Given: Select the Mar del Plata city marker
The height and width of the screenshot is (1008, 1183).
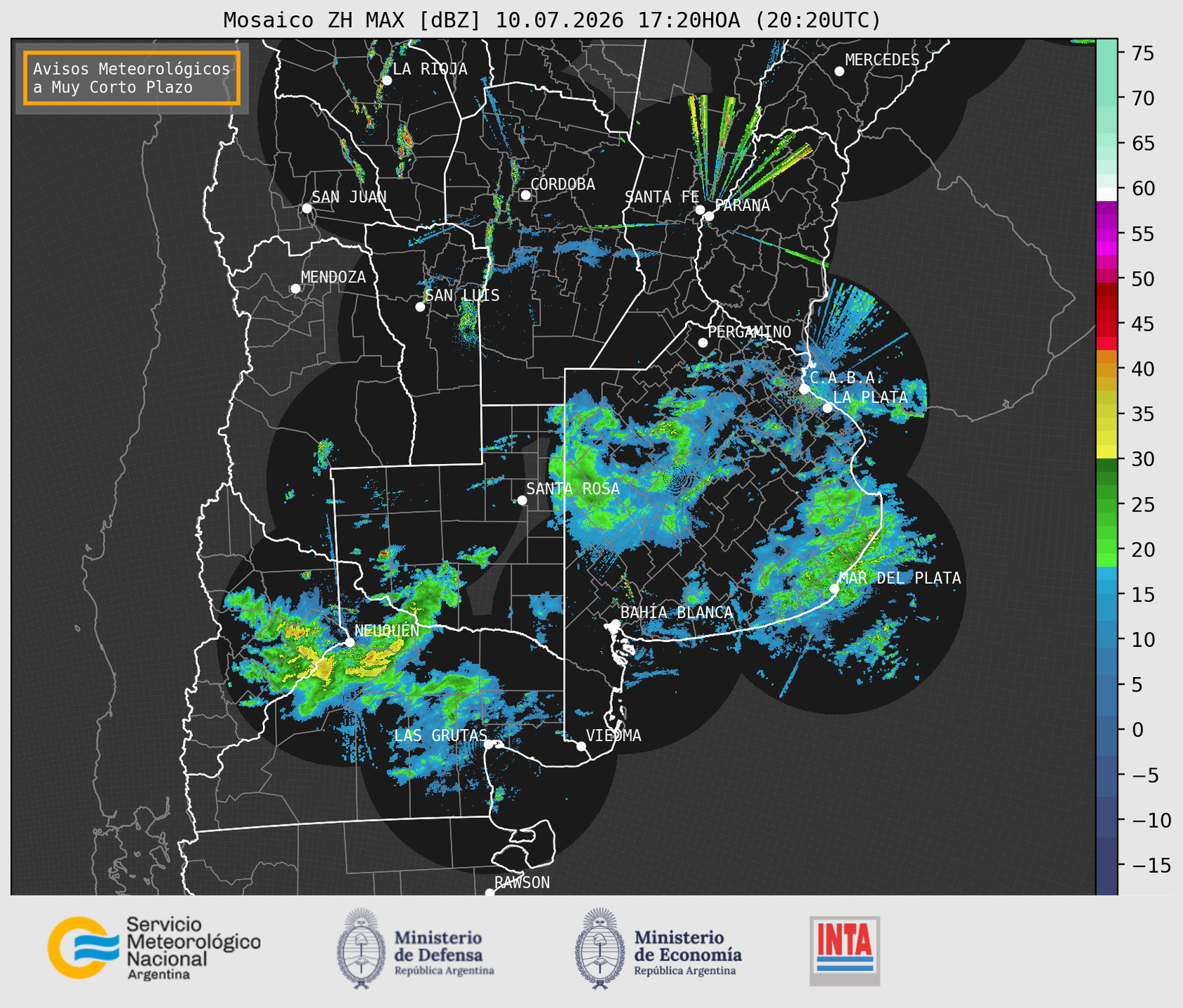Looking at the screenshot, I should pyautogui.click(x=834, y=589).
